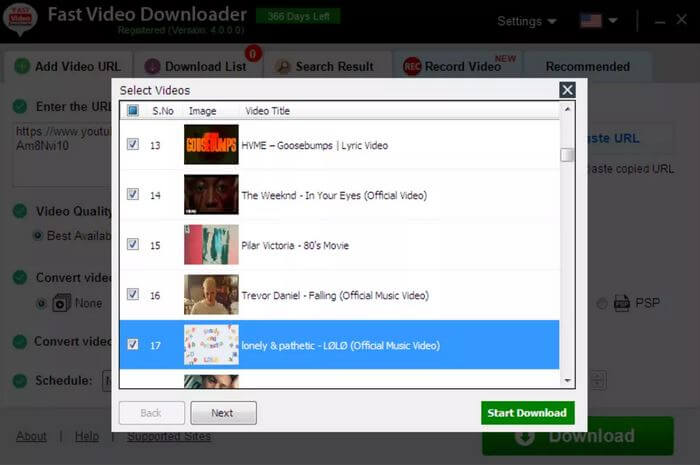Select the None conversion radio option
The height and width of the screenshot is (465, 700).
[x=41, y=303]
